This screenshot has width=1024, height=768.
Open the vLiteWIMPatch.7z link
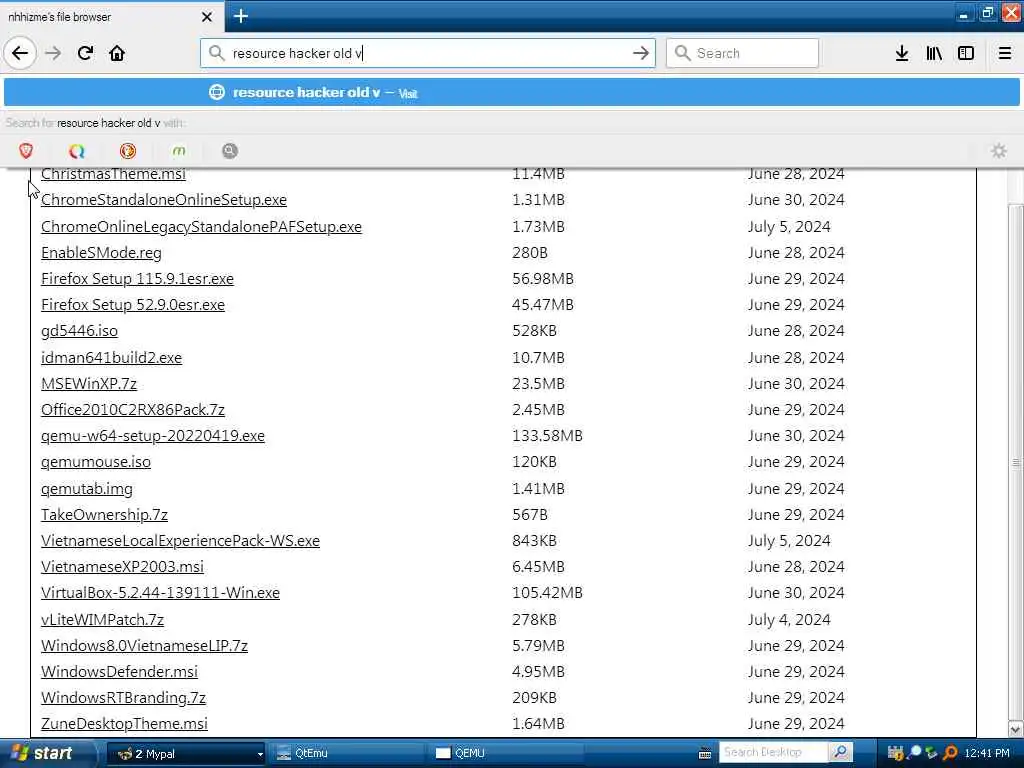[102, 620]
